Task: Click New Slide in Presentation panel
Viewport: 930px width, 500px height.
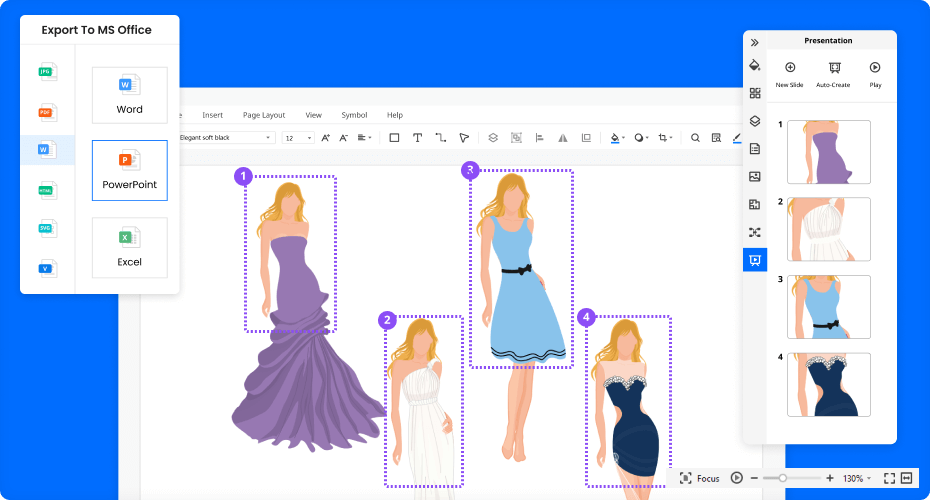Action: (789, 74)
